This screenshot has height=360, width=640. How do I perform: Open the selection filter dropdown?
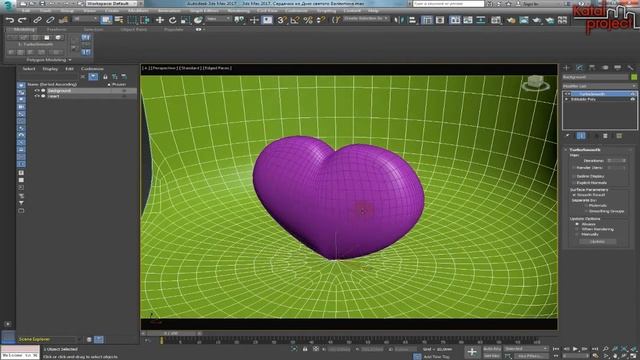coord(85,19)
